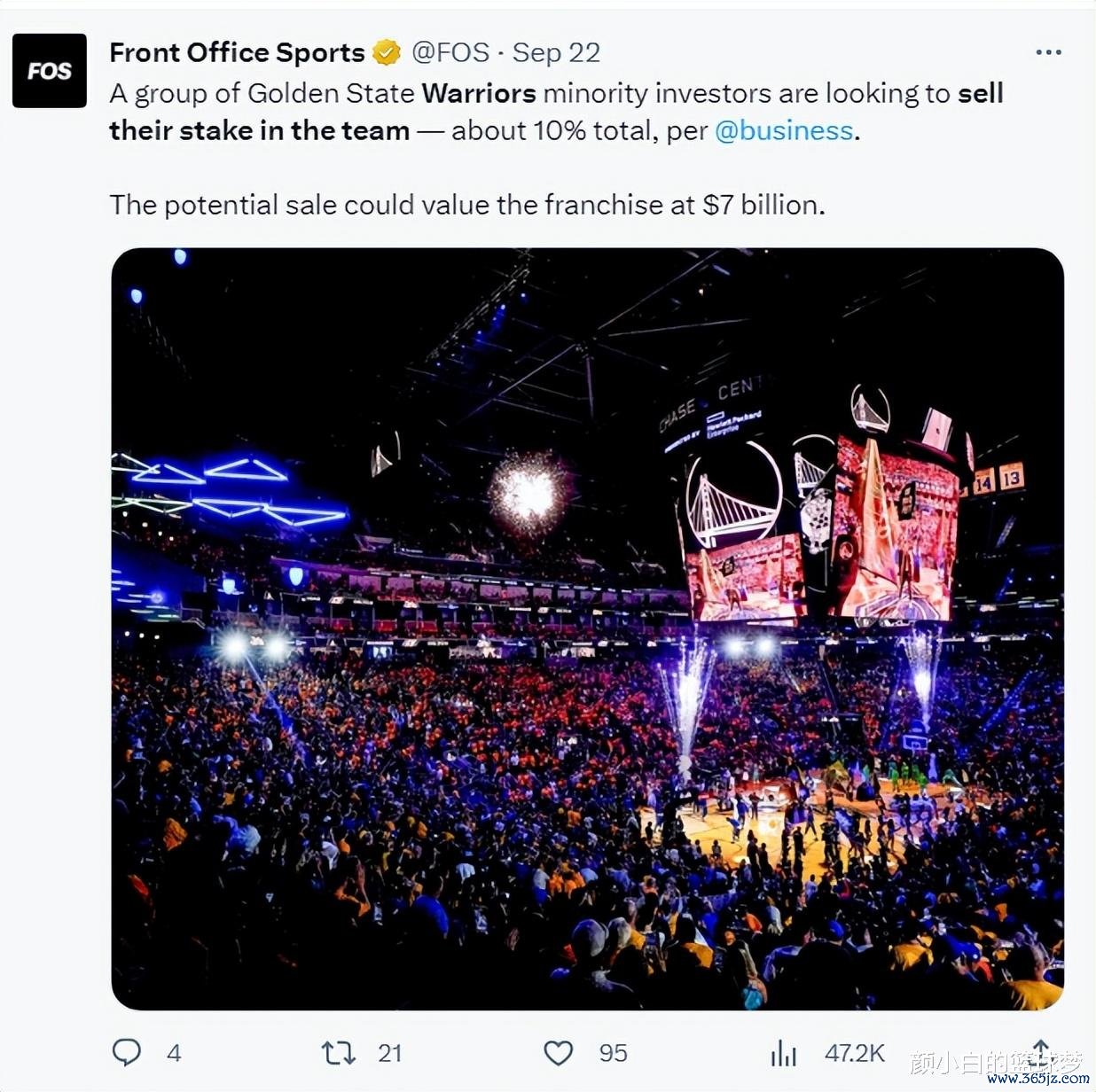This screenshot has width=1096, height=1092.
Task: Open the Chase Center arena photo
Action: tap(587, 628)
